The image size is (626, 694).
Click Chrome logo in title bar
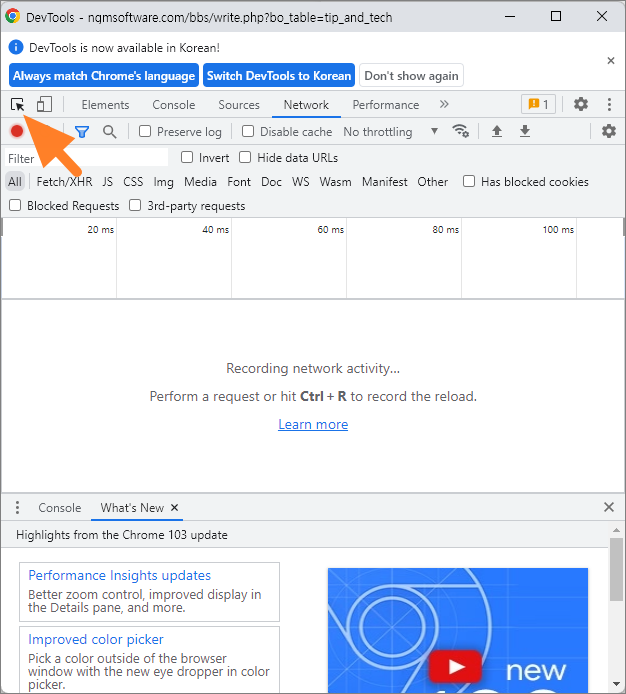12,17
